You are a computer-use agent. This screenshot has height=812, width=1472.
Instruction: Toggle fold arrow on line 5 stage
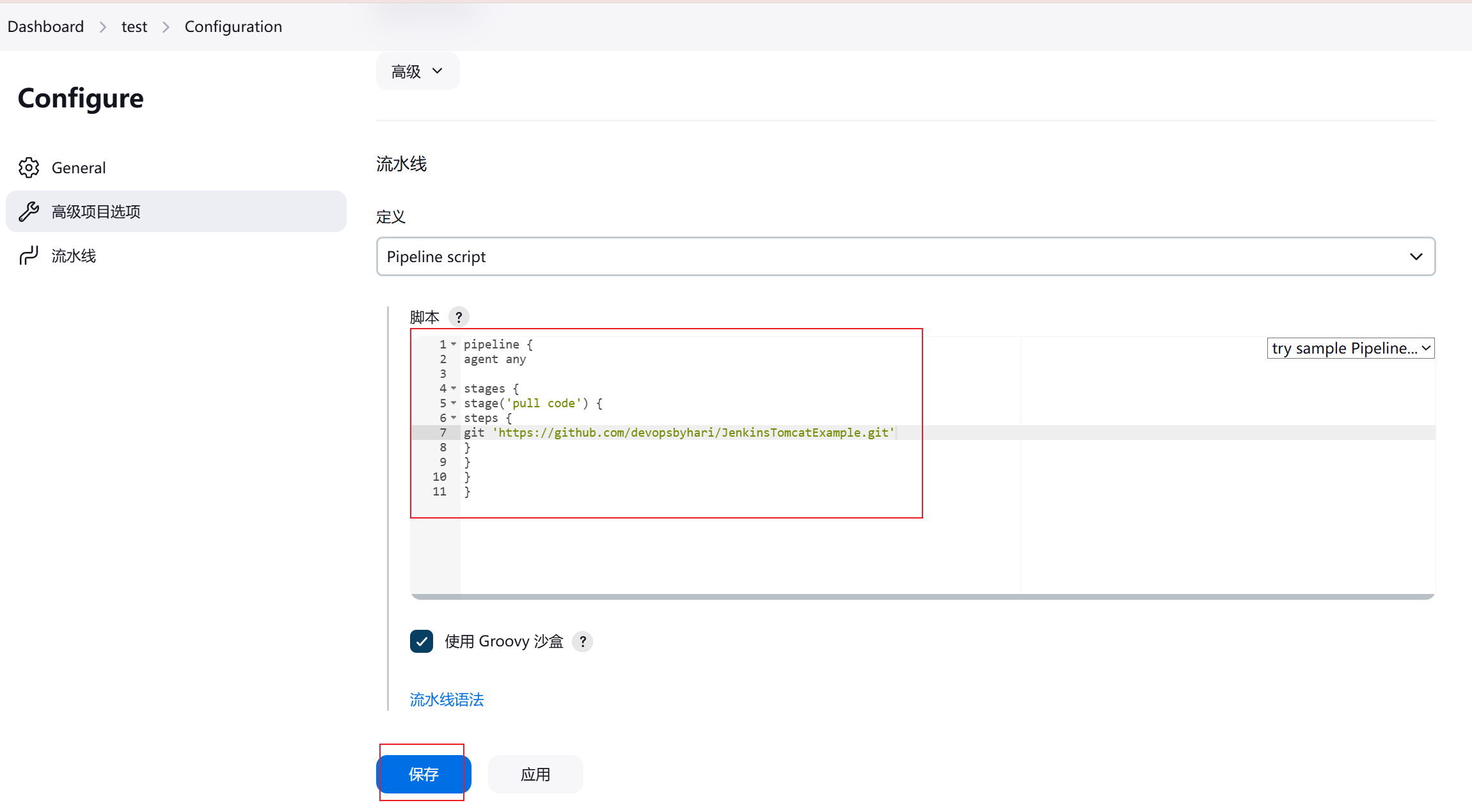click(x=454, y=403)
